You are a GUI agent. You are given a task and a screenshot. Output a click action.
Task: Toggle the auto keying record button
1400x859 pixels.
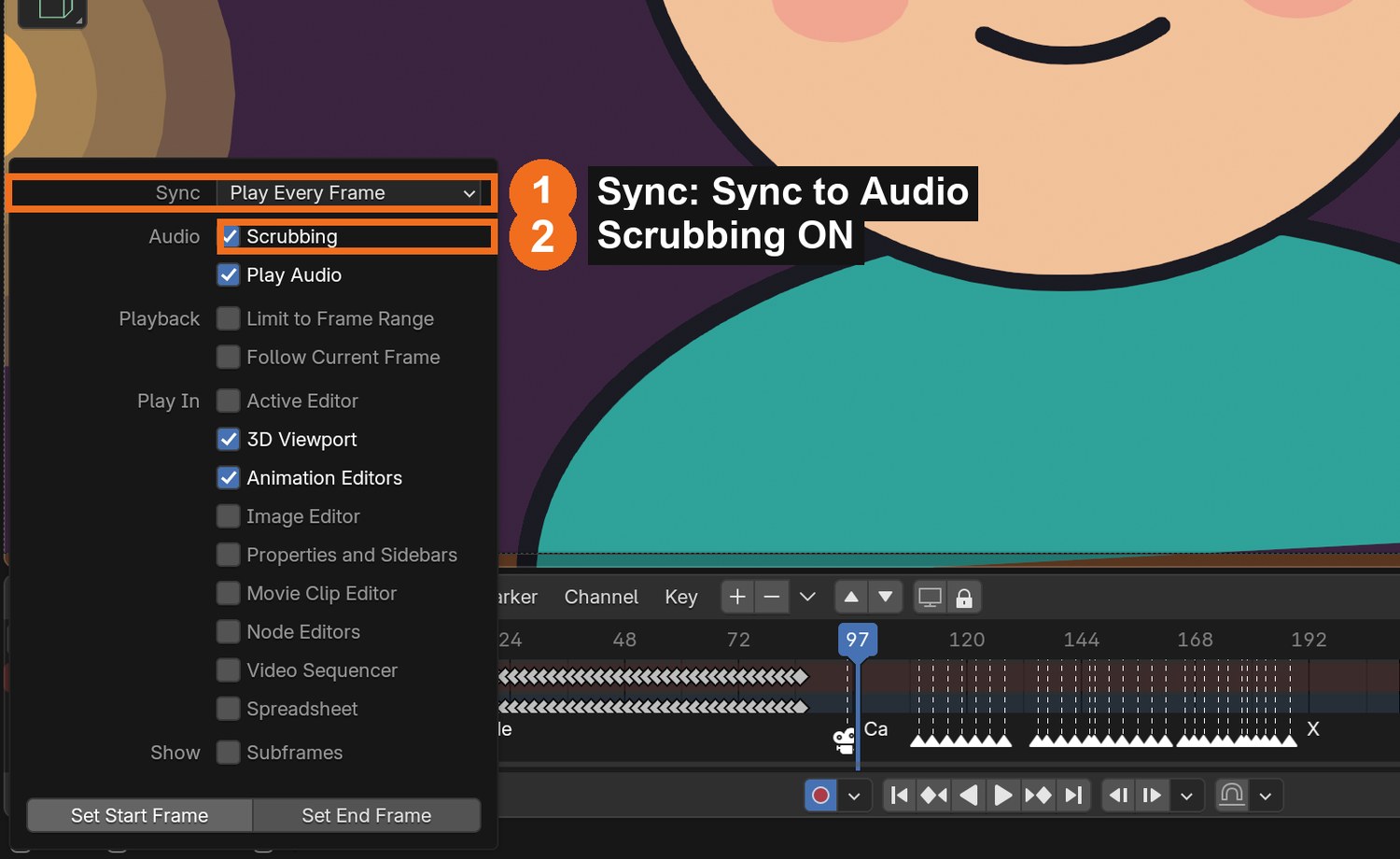(x=820, y=796)
